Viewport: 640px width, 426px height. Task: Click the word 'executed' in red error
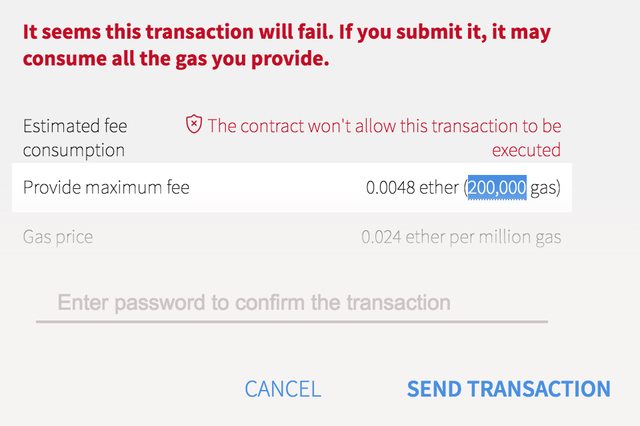526,150
